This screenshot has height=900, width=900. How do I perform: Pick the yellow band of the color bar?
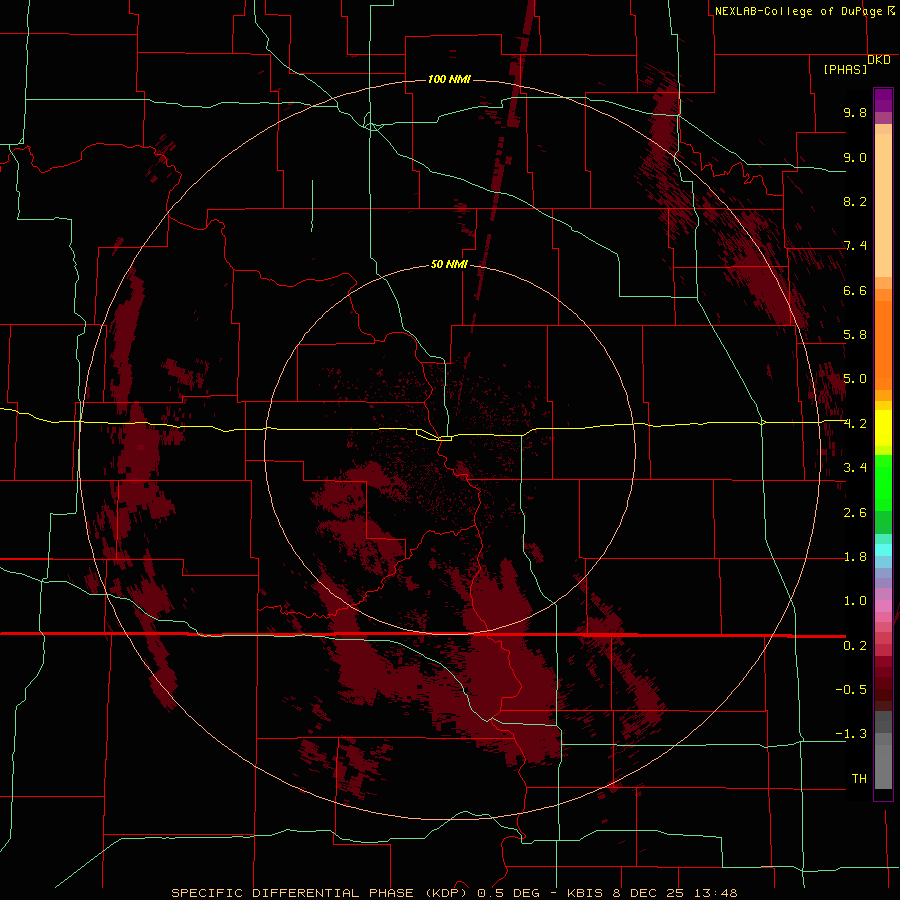pos(883,428)
